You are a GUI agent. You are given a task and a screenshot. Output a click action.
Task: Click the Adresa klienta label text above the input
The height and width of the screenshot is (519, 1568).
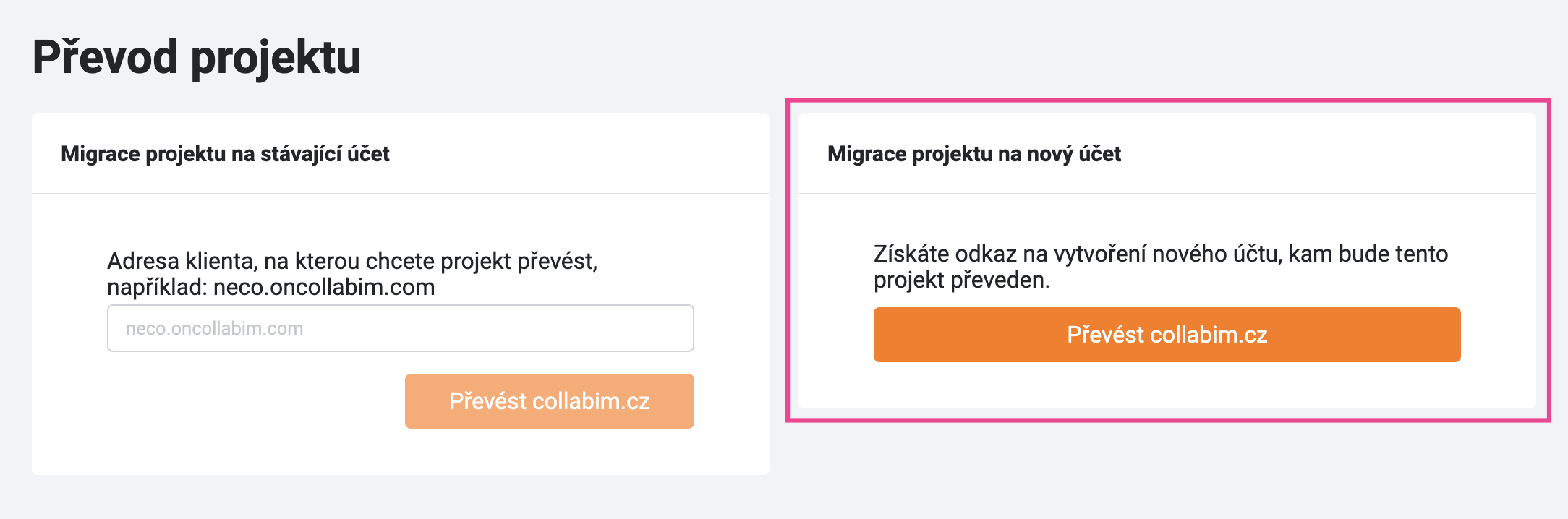(x=353, y=274)
